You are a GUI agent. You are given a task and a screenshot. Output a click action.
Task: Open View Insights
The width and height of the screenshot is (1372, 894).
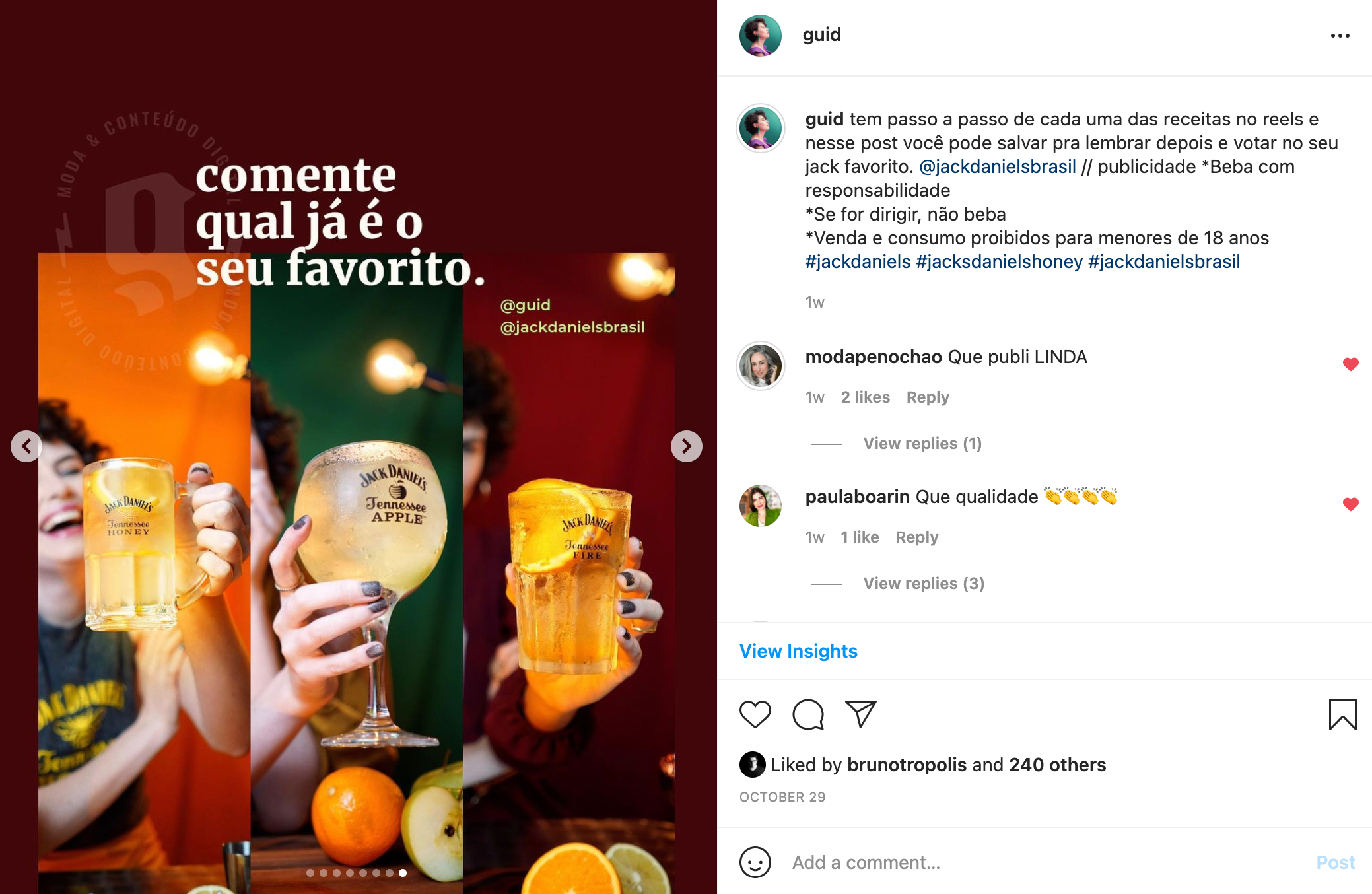(x=798, y=651)
